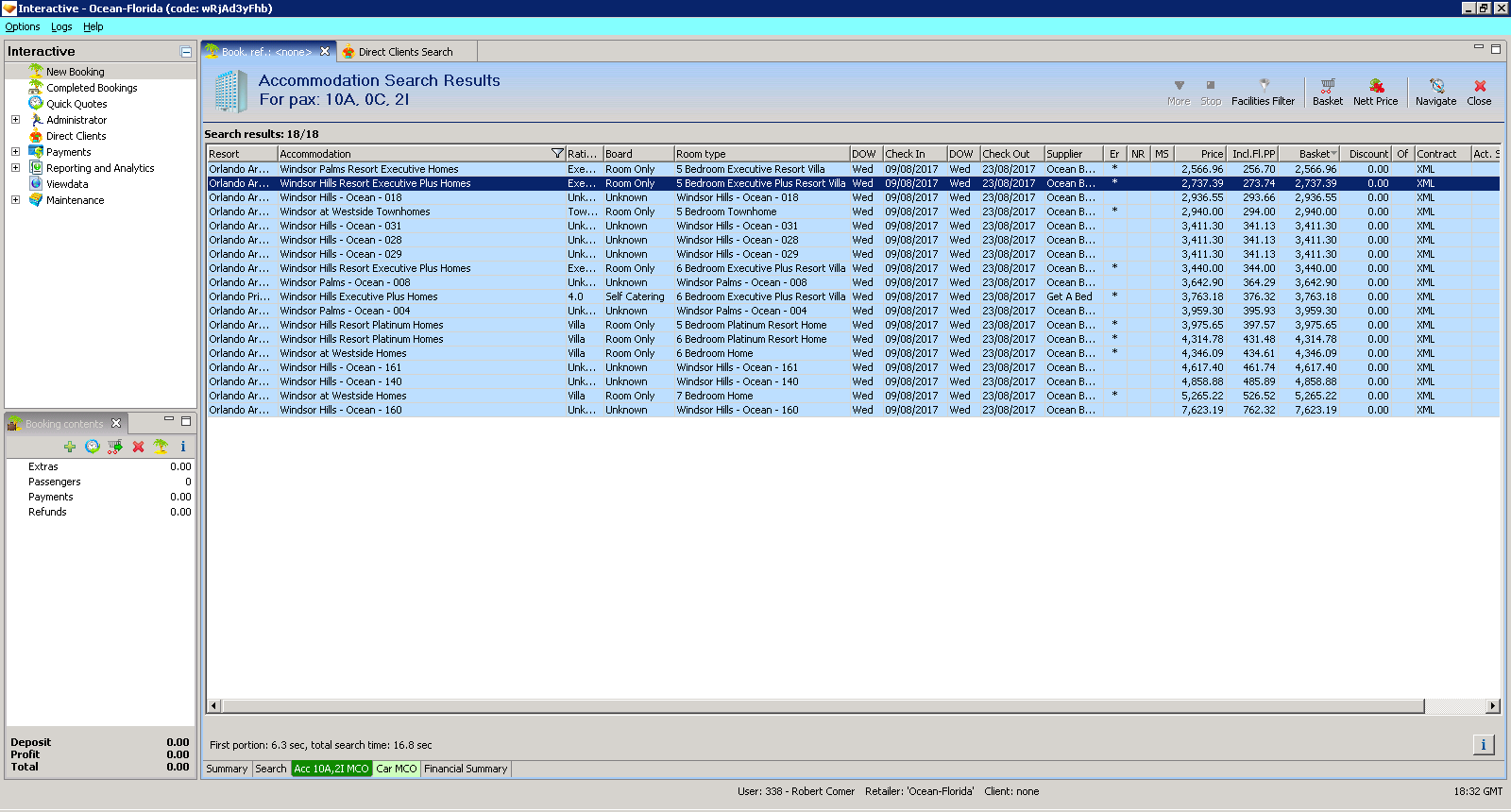Screen dimensions: 1511x812
Task: Click the info icon in Booking contents toolbar
Action: coord(183,447)
